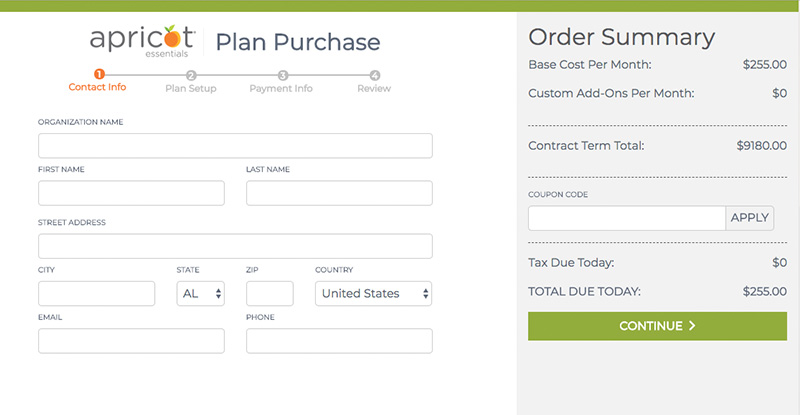This screenshot has height=415, width=800.
Task: Click step 4 circle icon
Action: coord(375,75)
